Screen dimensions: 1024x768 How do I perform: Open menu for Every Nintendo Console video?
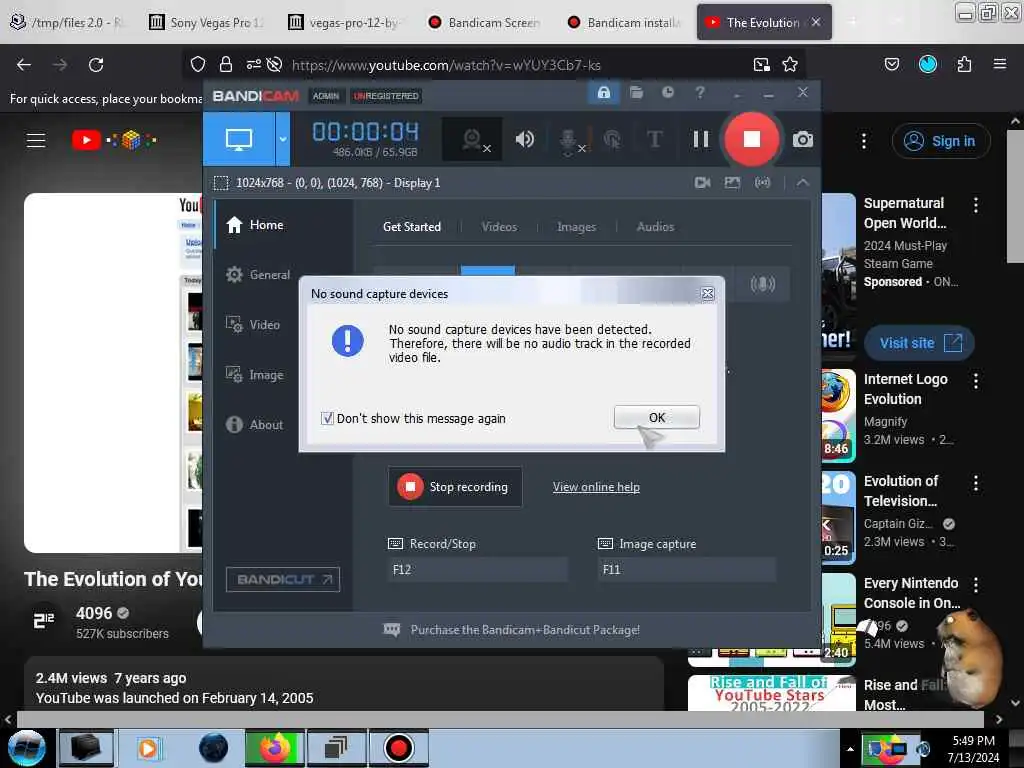(x=976, y=585)
